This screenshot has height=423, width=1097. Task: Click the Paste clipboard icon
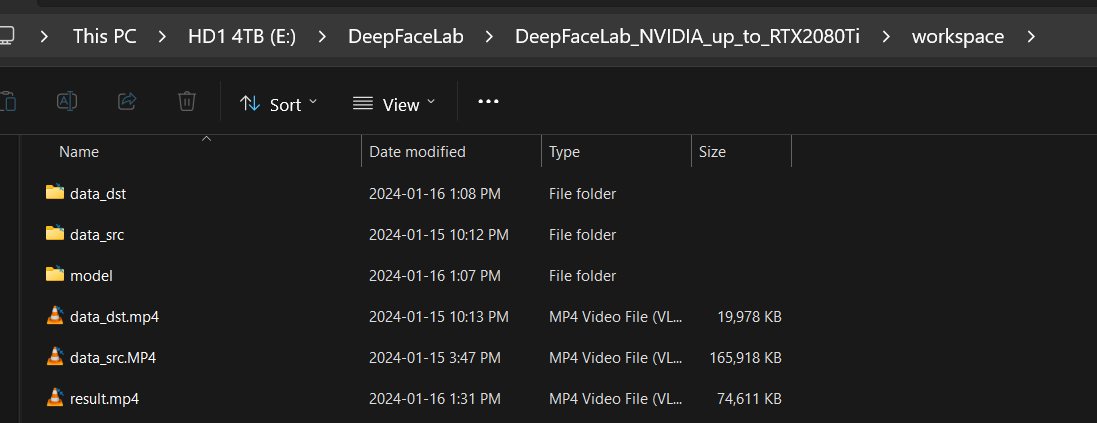pyautogui.click(x=8, y=101)
